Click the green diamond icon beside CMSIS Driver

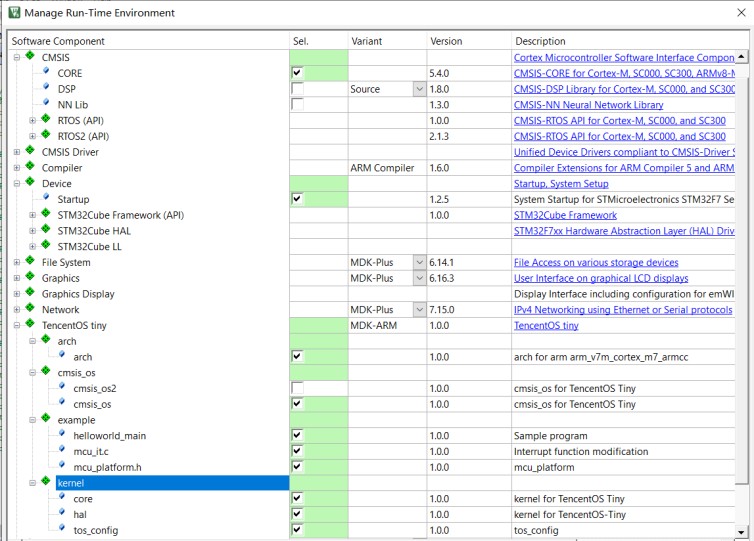(x=30, y=151)
